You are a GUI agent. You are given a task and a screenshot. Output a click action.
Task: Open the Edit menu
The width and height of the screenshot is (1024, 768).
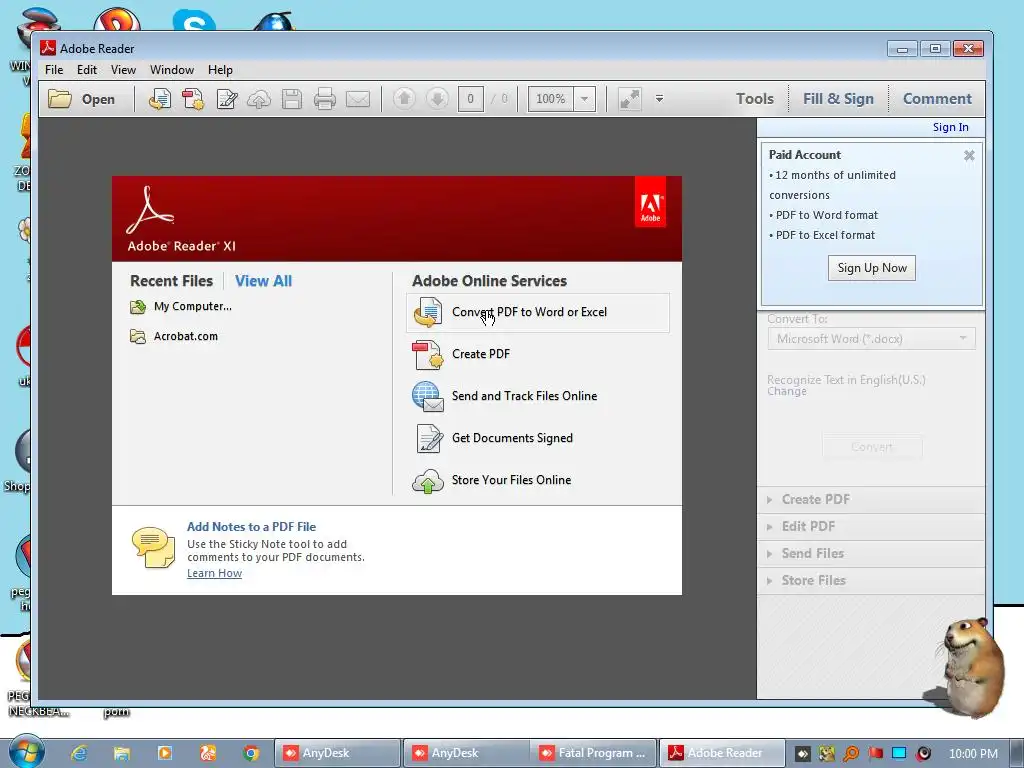[87, 70]
